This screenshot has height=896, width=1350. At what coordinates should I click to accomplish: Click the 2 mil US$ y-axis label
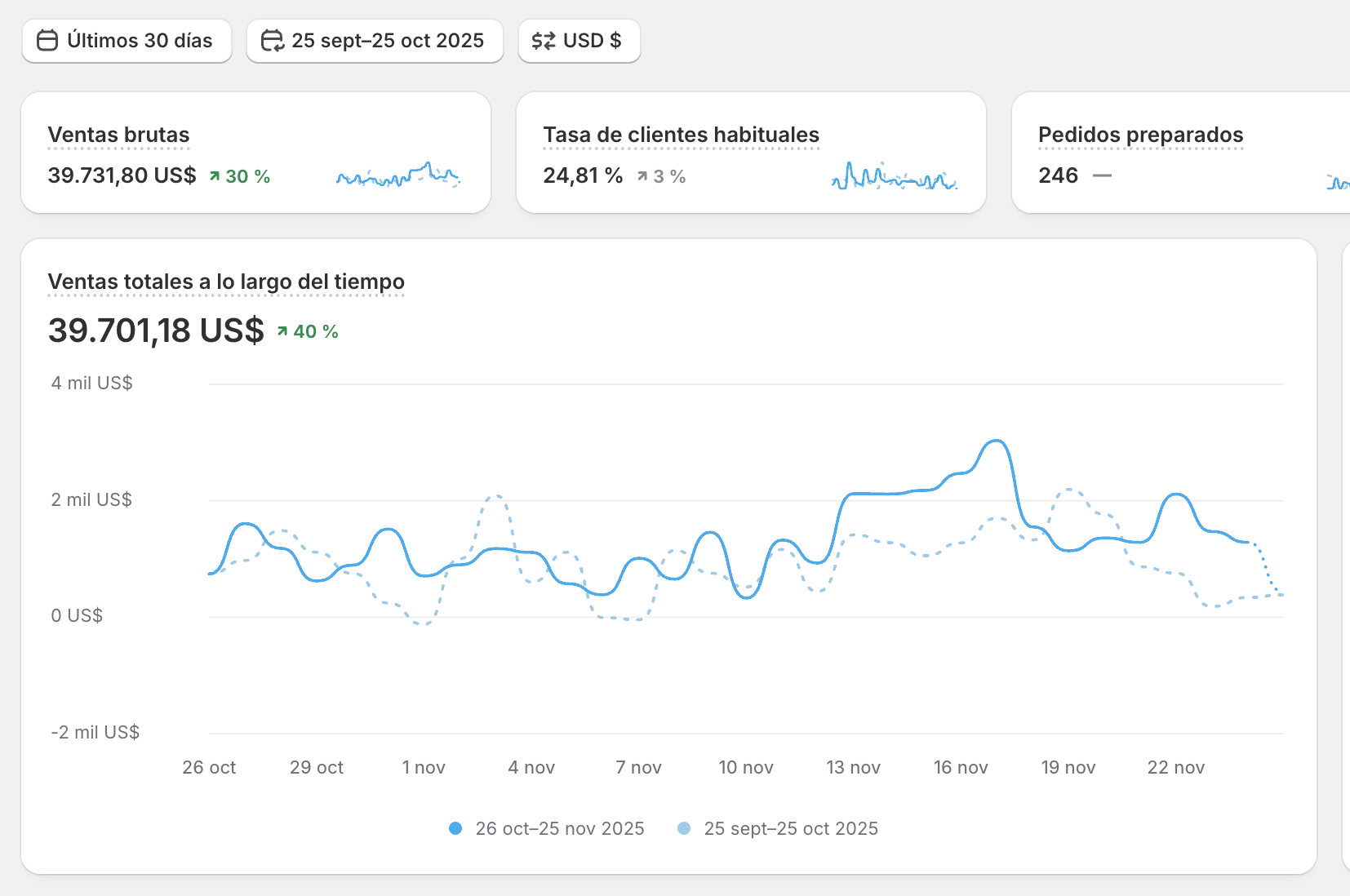[91, 499]
